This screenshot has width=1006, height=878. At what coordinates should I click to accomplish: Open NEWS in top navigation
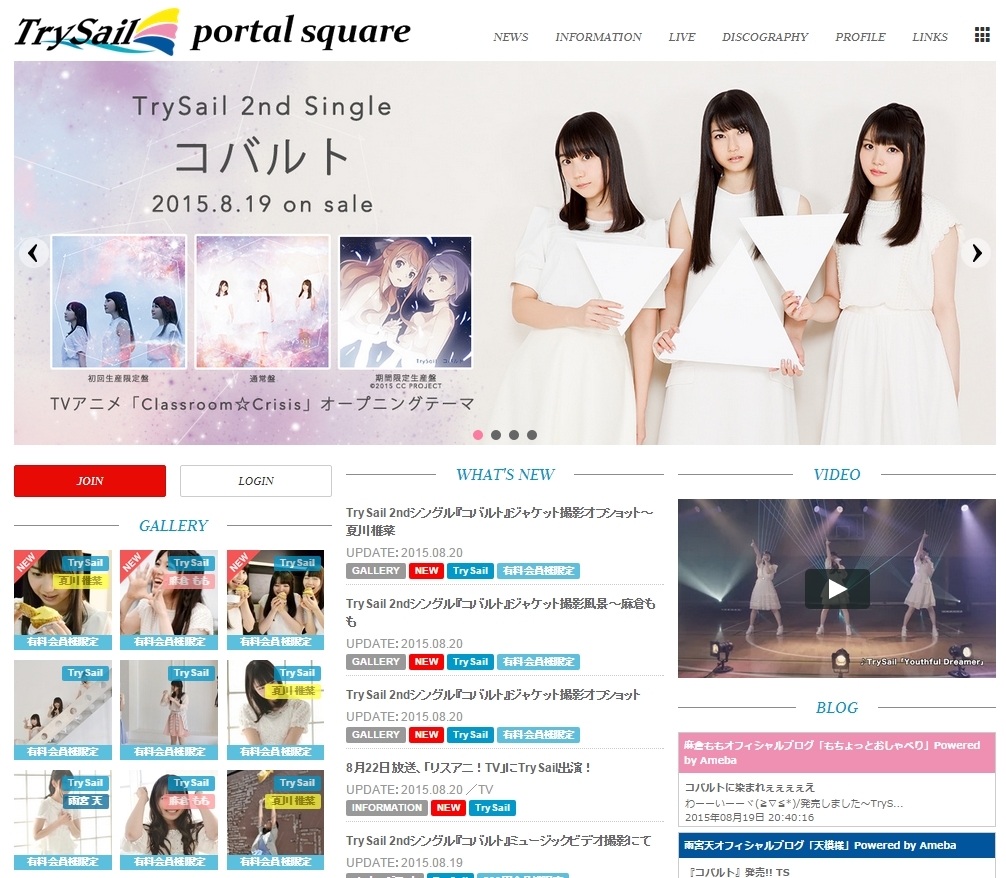tap(511, 37)
